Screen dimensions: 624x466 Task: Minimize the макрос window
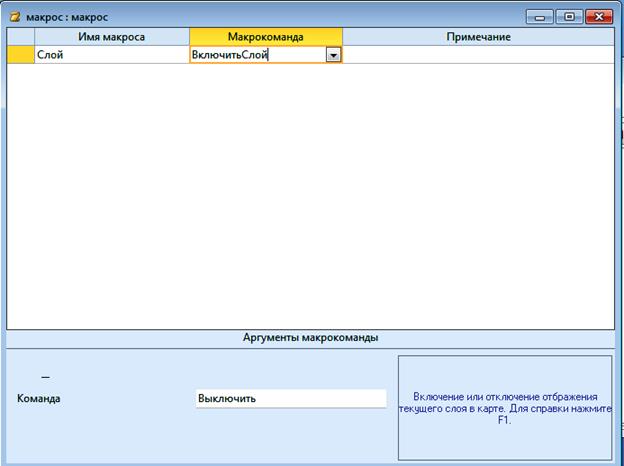[x=541, y=17]
